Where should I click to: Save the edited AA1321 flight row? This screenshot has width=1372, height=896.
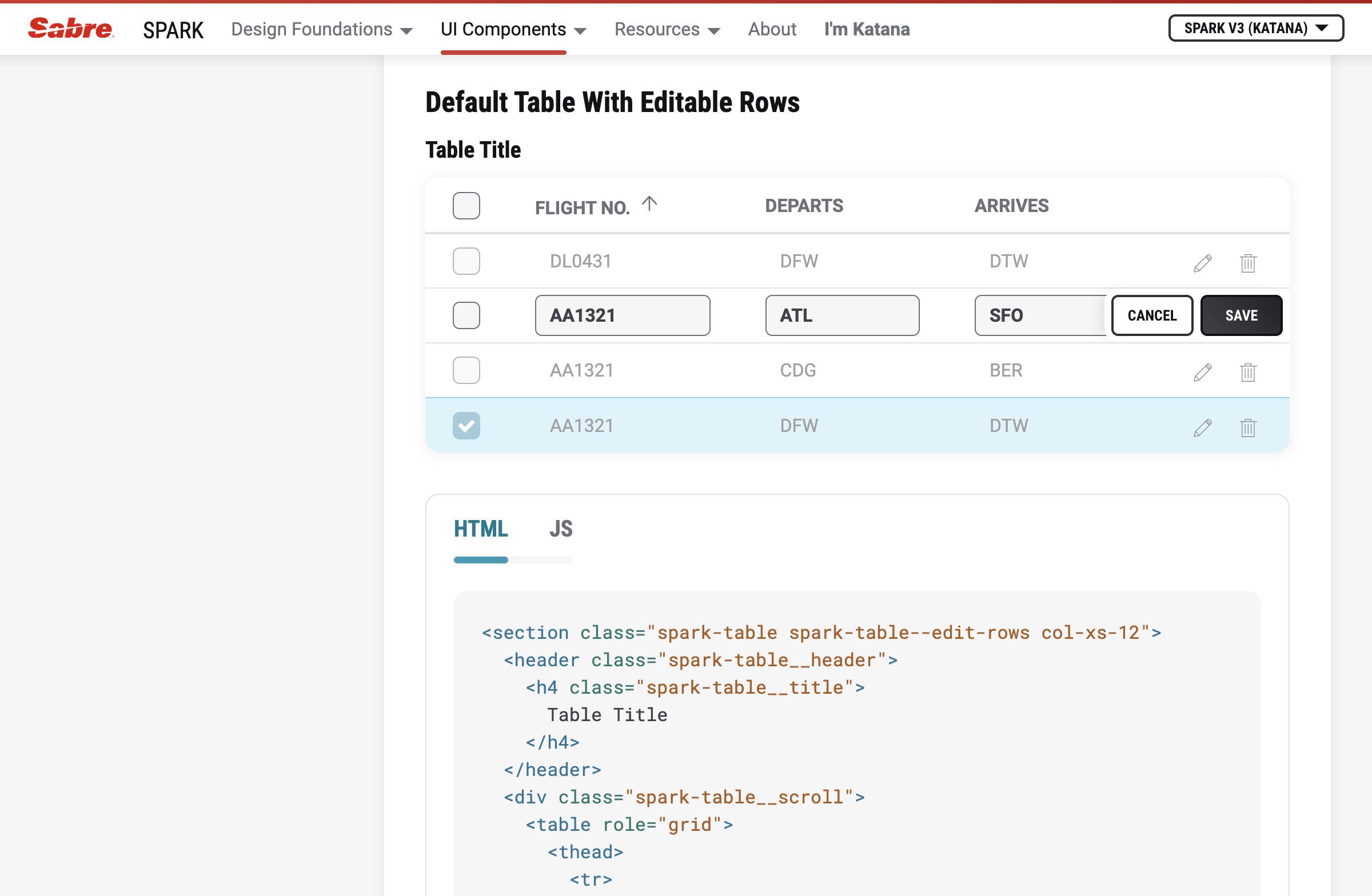coord(1241,315)
